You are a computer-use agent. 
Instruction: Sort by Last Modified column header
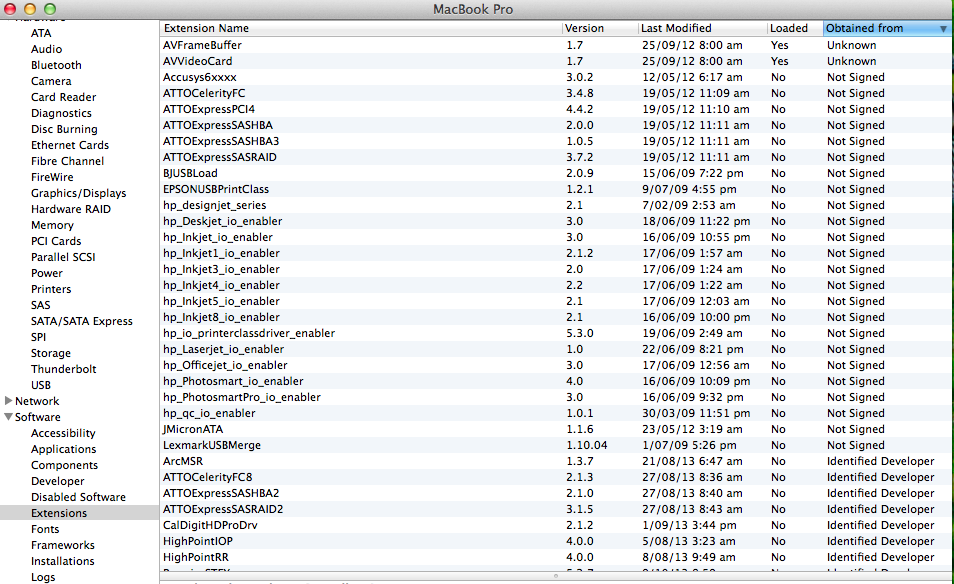[x=702, y=28]
